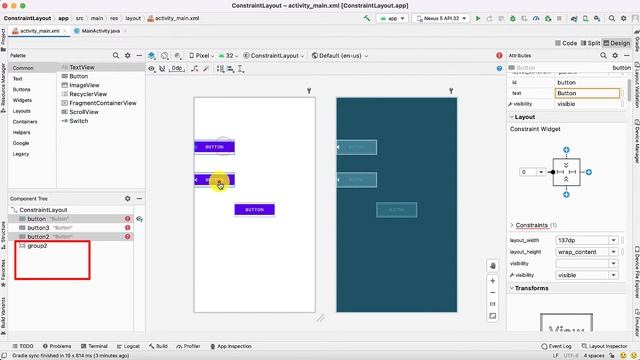This screenshot has height=360, width=640.
Task: Run the app with the green play icon
Action: (x=478, y=18)
